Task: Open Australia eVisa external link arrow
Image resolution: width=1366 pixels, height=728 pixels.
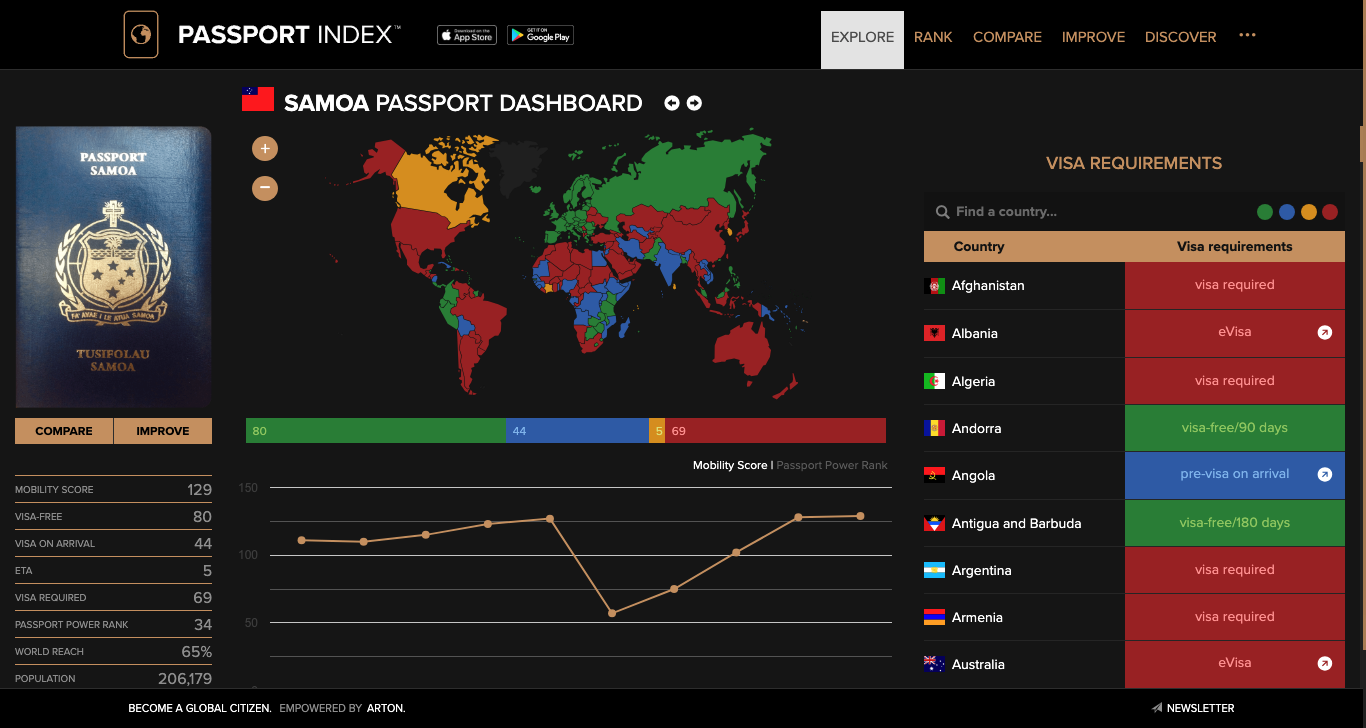Action: coord(1325,663)
